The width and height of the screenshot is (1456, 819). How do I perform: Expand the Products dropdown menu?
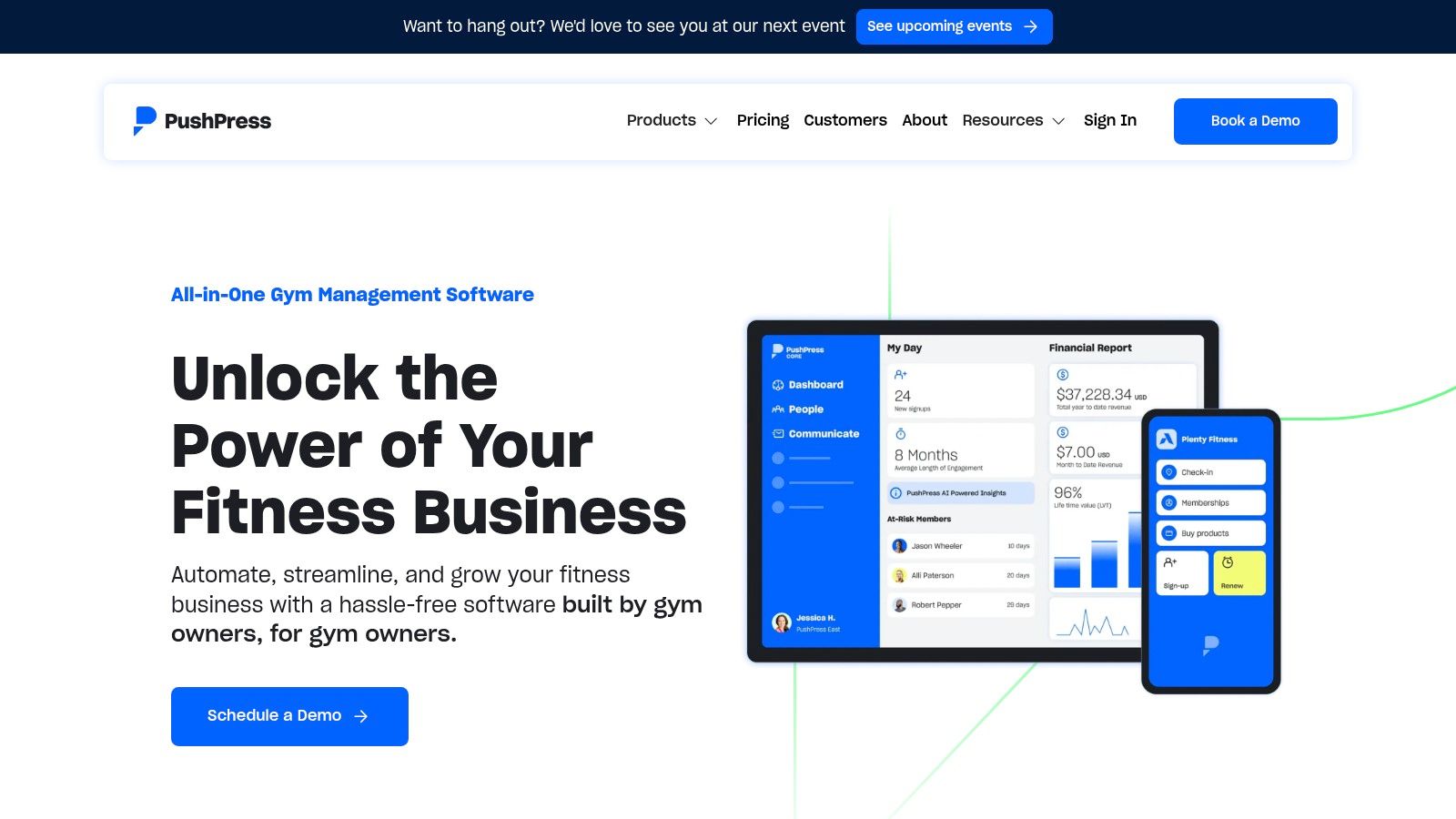pos(672,121)
